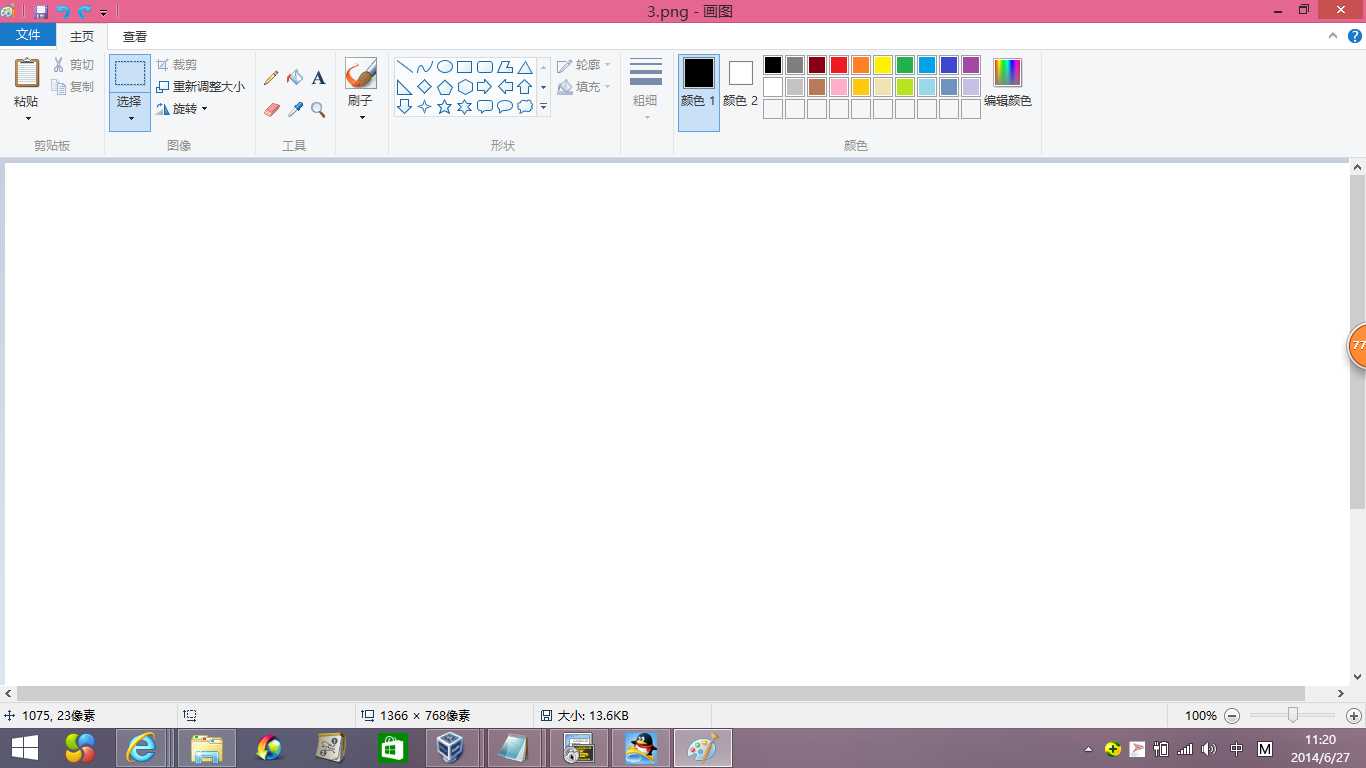Open Customize Quick Access Toolbar dropdown
This screenshot has width=1366, height=768.
tap(103, 13)
